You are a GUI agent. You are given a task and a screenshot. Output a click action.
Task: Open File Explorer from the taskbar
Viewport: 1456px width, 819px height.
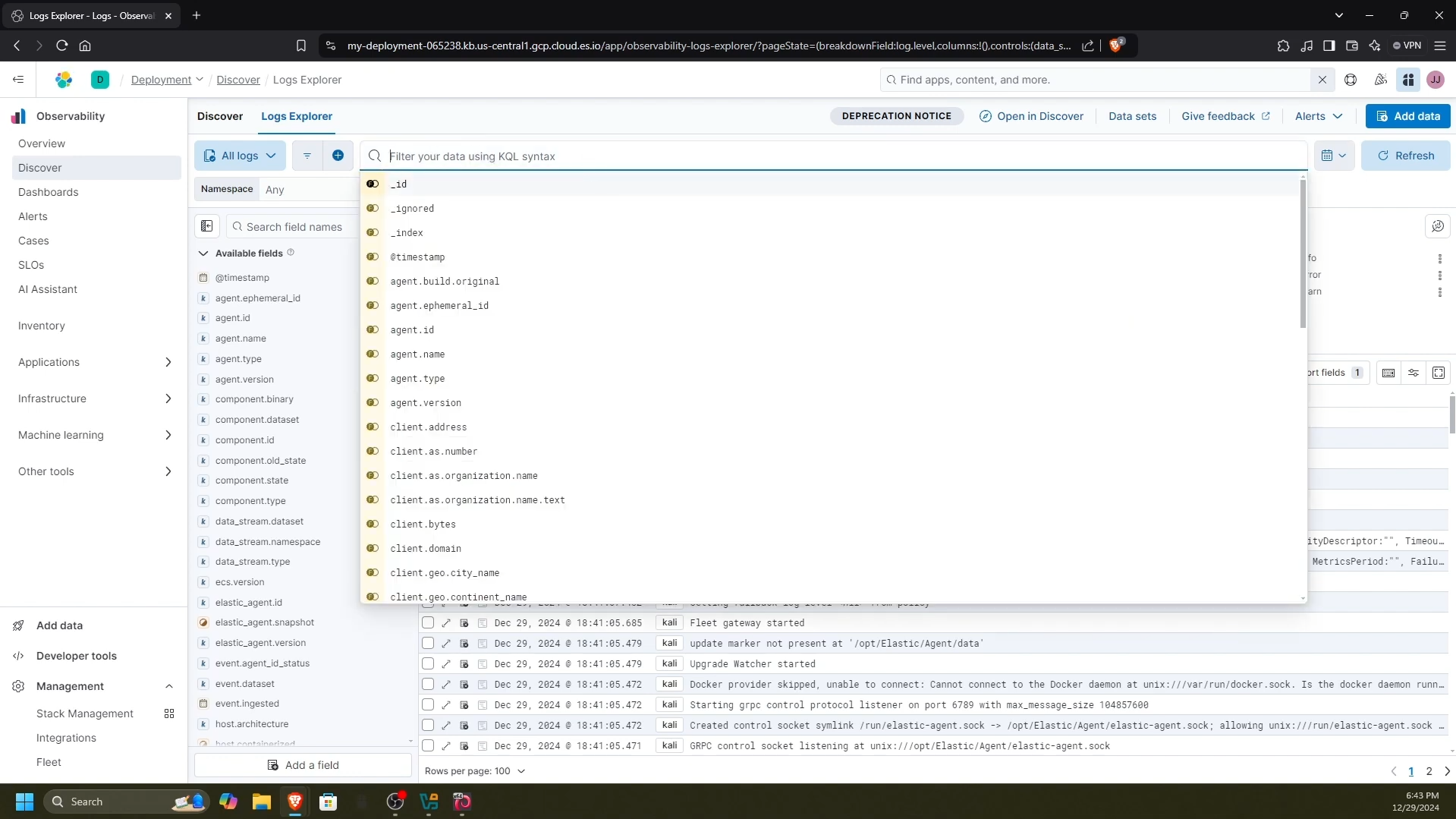(x=262, y=802)
